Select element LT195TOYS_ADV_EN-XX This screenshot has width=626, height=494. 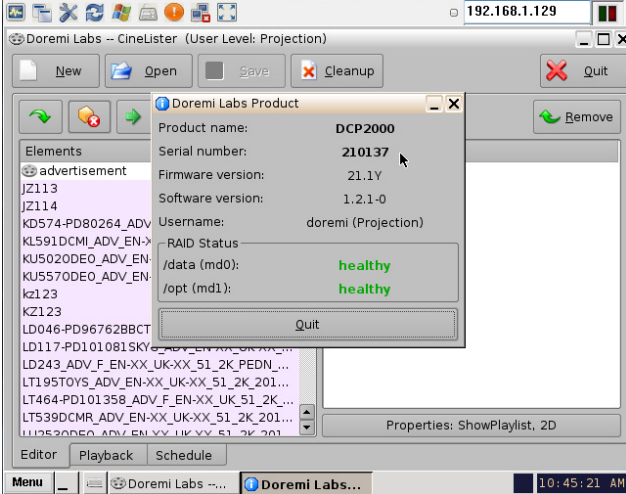click(160, 382)
